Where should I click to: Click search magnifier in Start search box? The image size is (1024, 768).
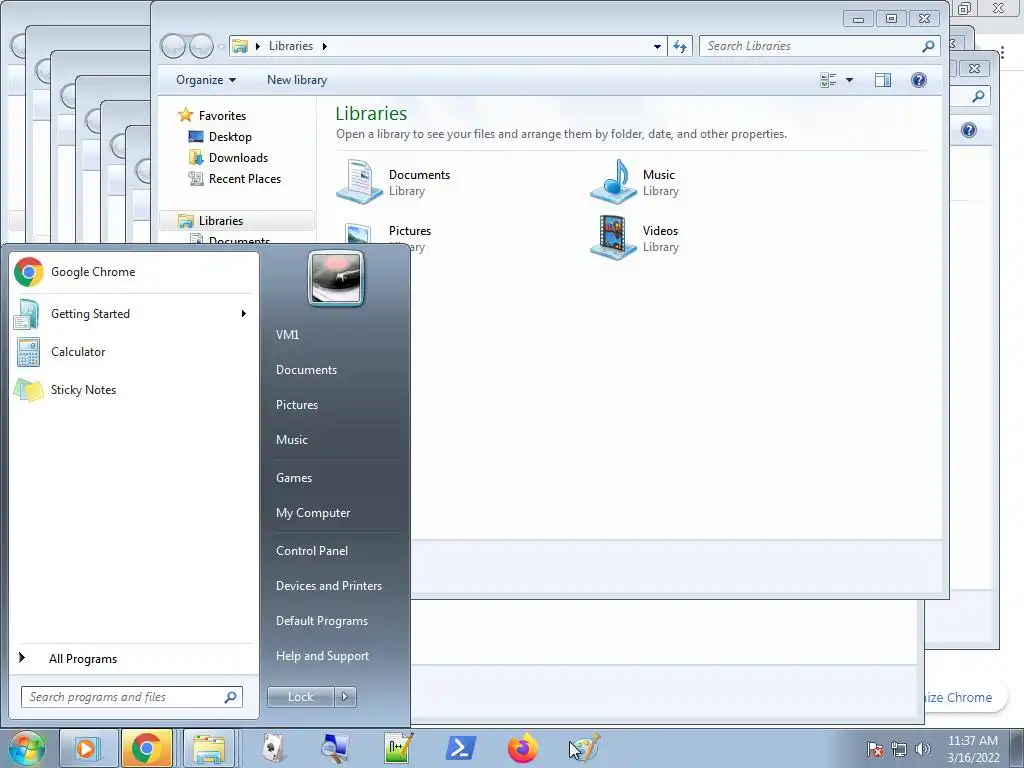click(231, 697)
